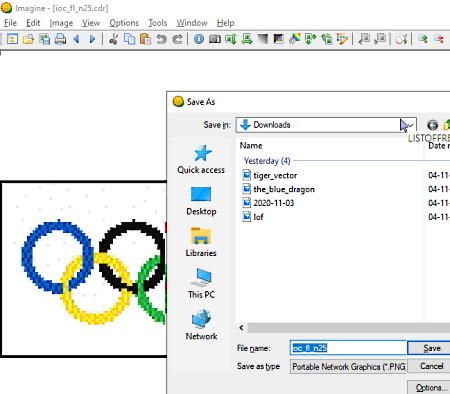Open the Edit menu
Screen dimensions: 450x394
click(x=33, y=23)
